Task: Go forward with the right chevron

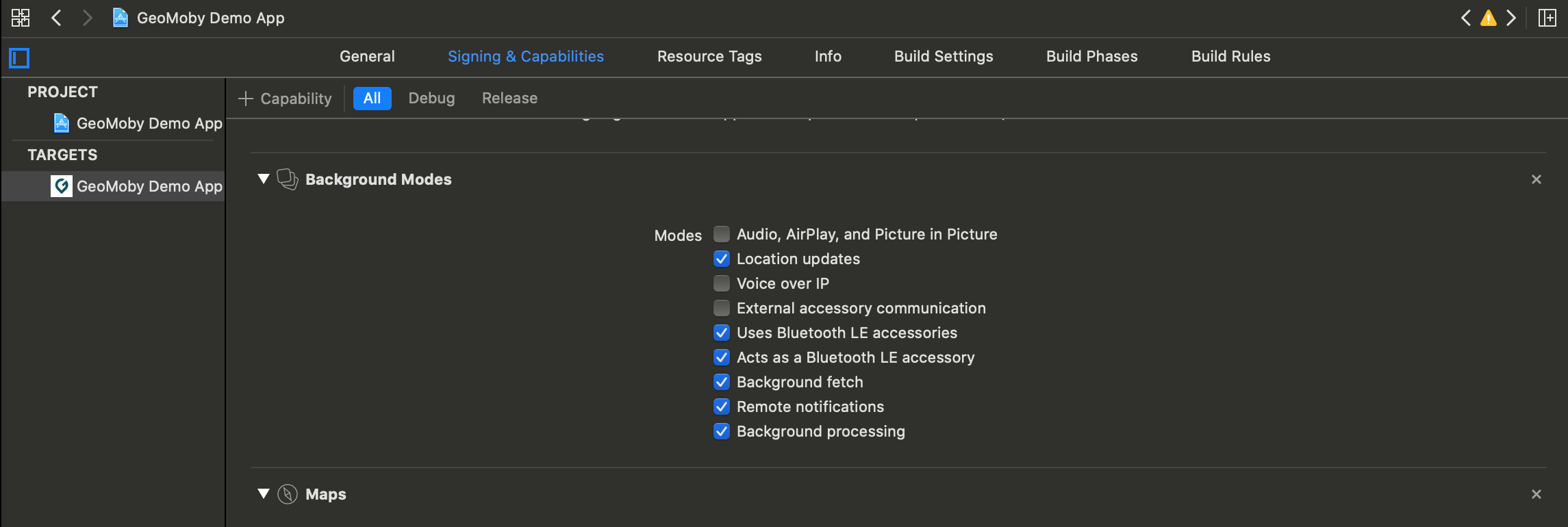Action: point(87,18)
